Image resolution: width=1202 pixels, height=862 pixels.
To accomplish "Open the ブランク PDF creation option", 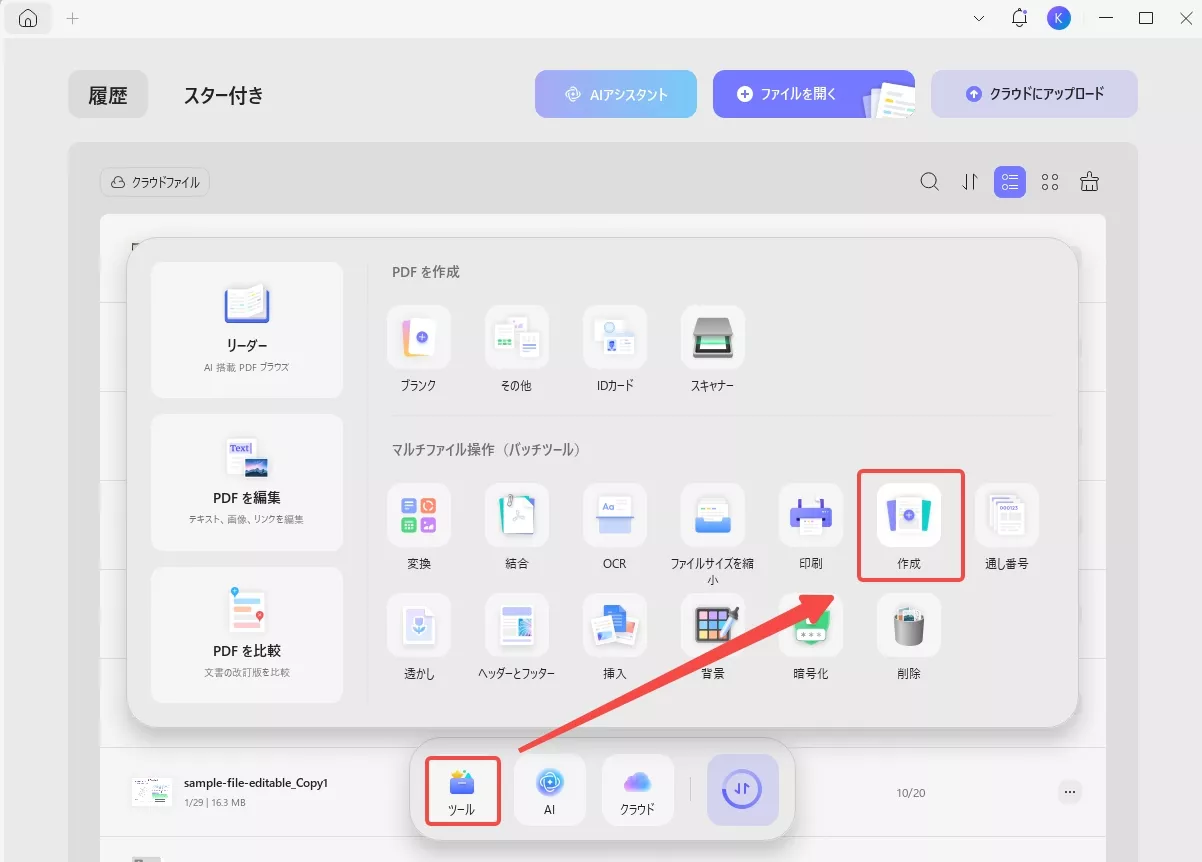I will coord(418,337).
